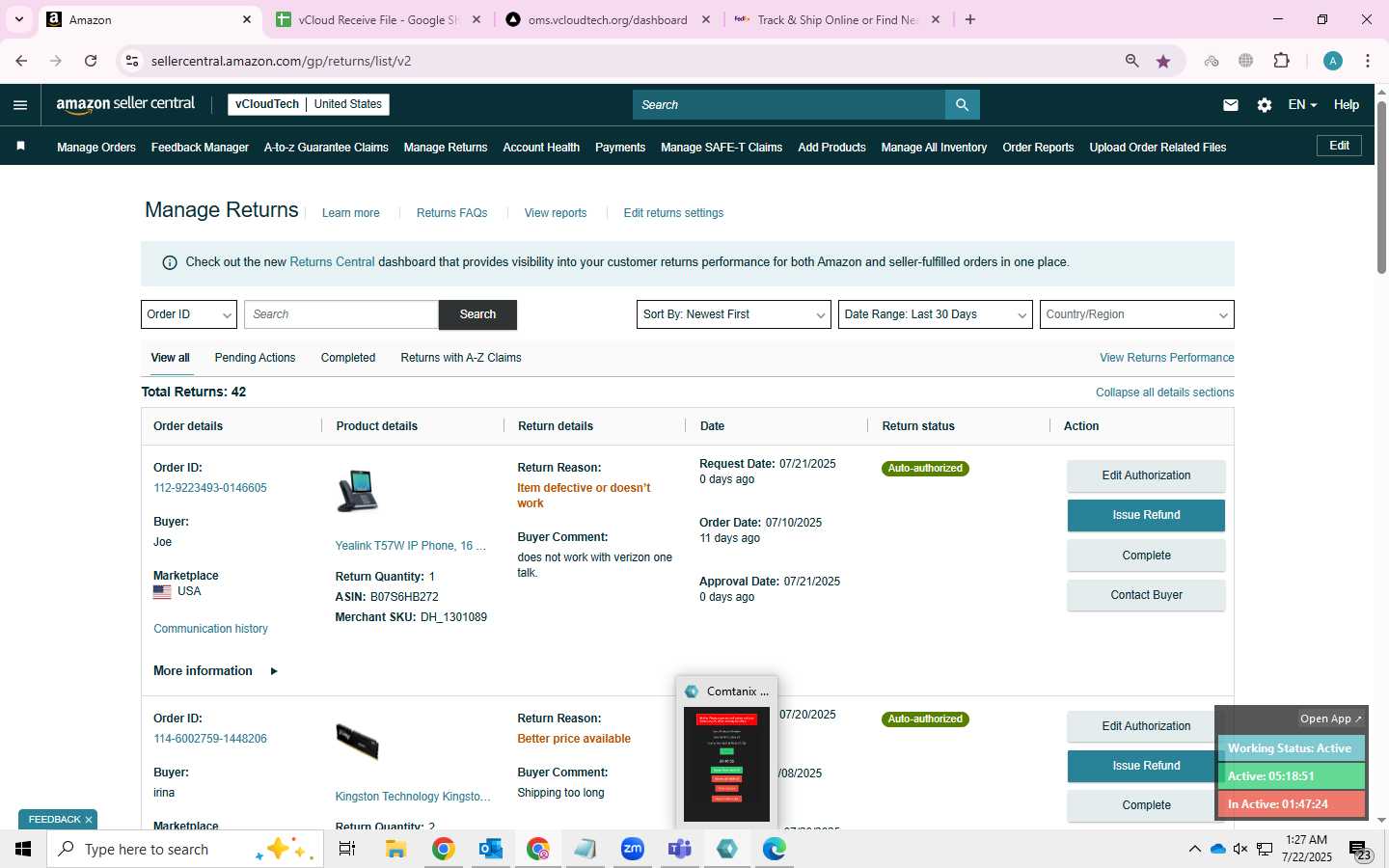This screenshot has height=868, width=1389.
Task: Open Payments in nav bar
Action: click(620, 148)
